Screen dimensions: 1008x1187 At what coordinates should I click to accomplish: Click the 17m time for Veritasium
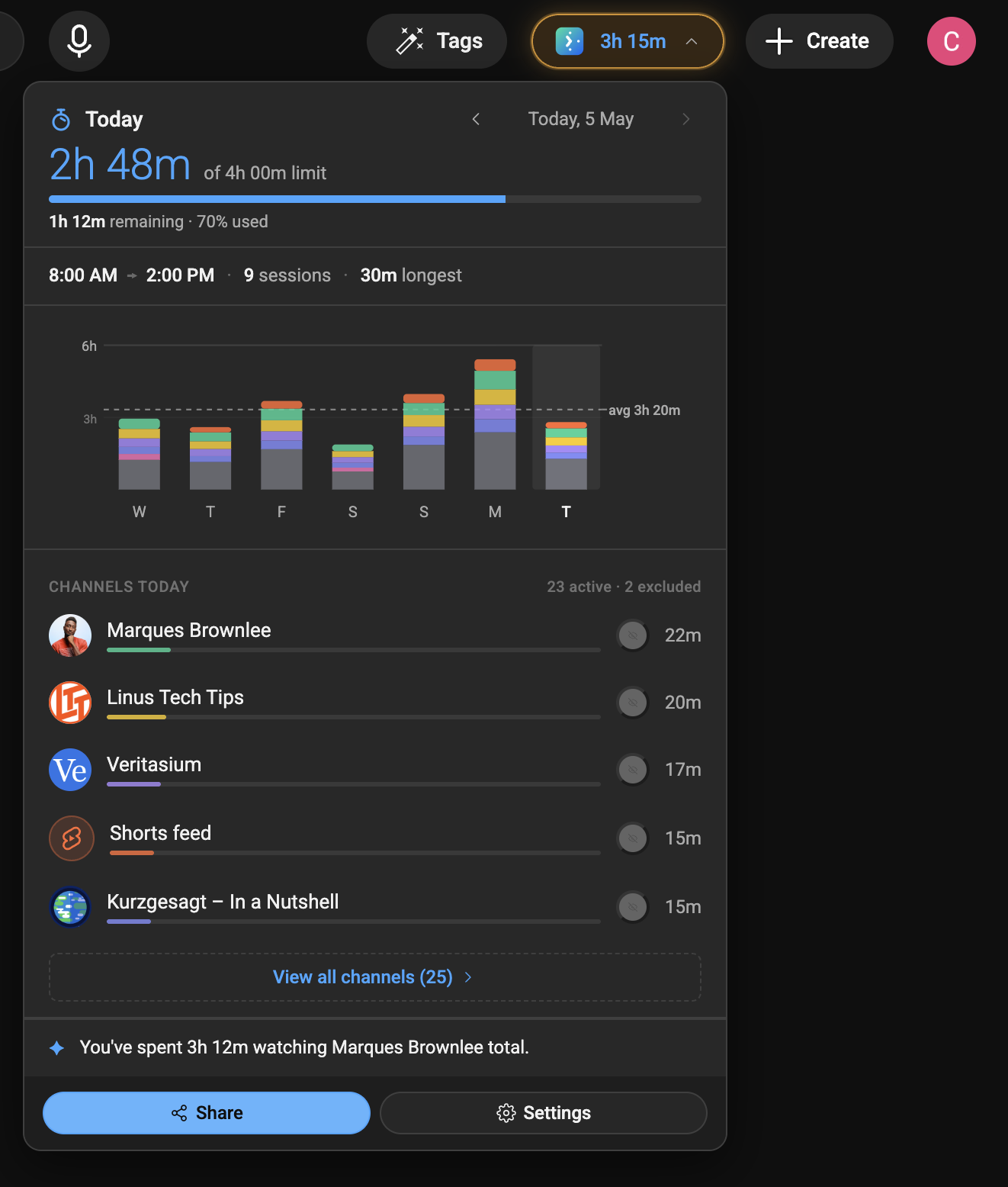(x=683, y=770)
